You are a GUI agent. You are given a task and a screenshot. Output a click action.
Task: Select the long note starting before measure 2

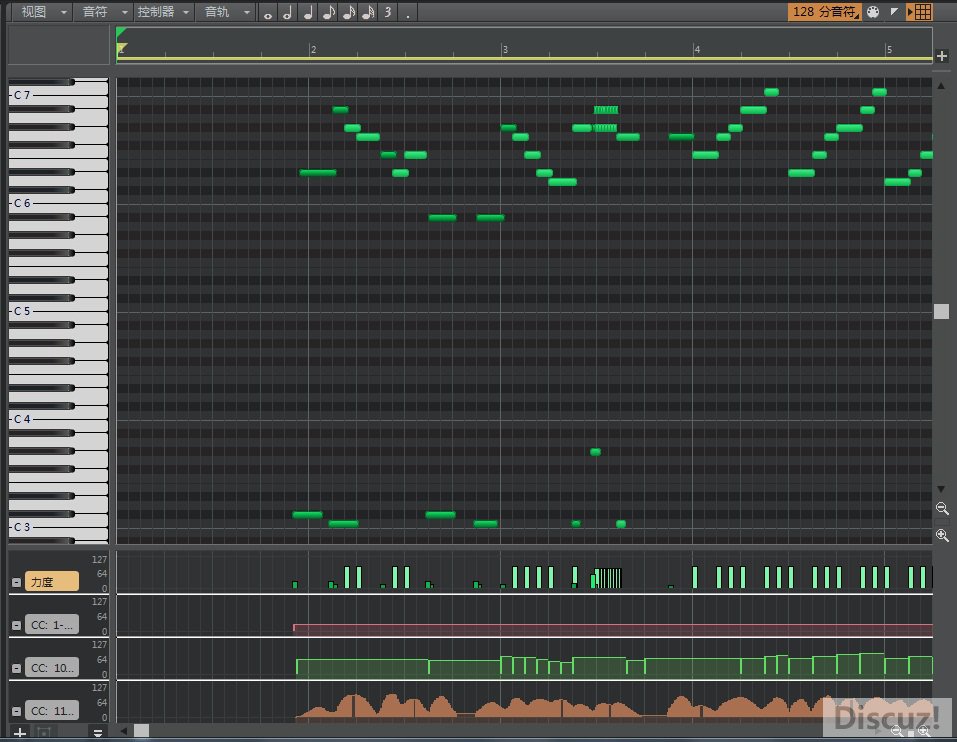tap(318, 173)
